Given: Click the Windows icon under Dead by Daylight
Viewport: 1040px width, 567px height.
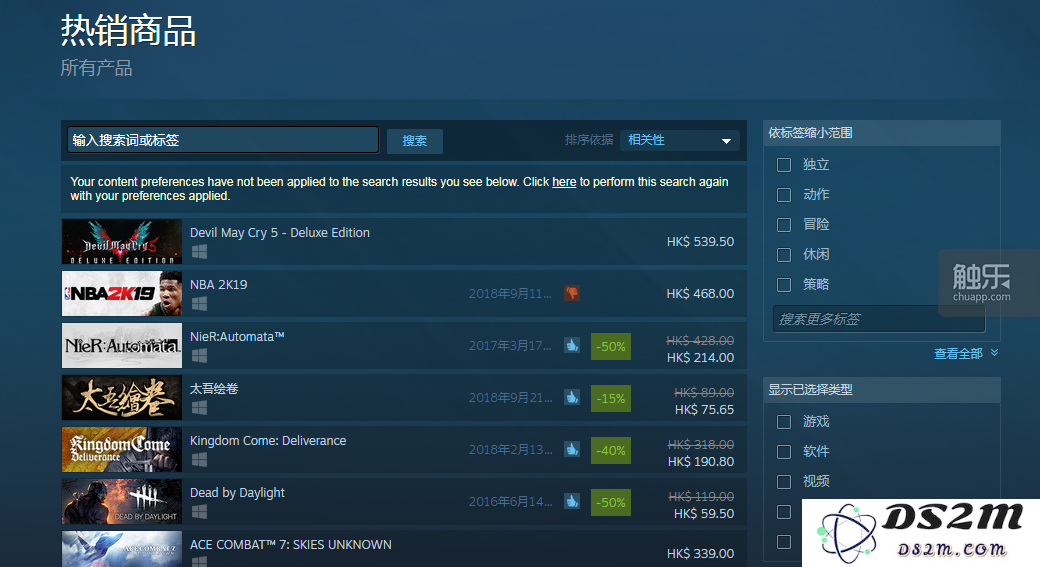Looking at the screenshot, I should (x=199, y=512).
